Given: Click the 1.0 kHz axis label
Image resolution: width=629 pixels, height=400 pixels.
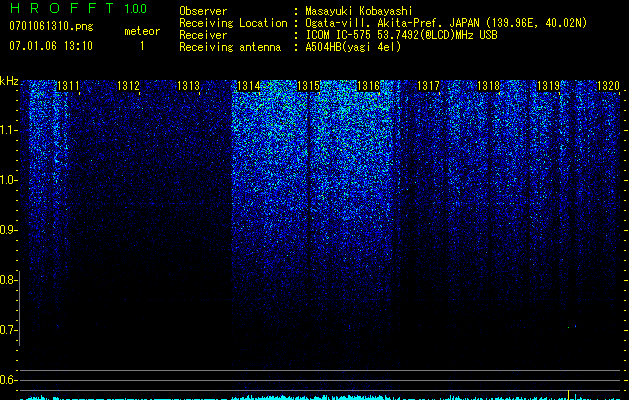Looking at the screenshot, I should coord(8,180).
